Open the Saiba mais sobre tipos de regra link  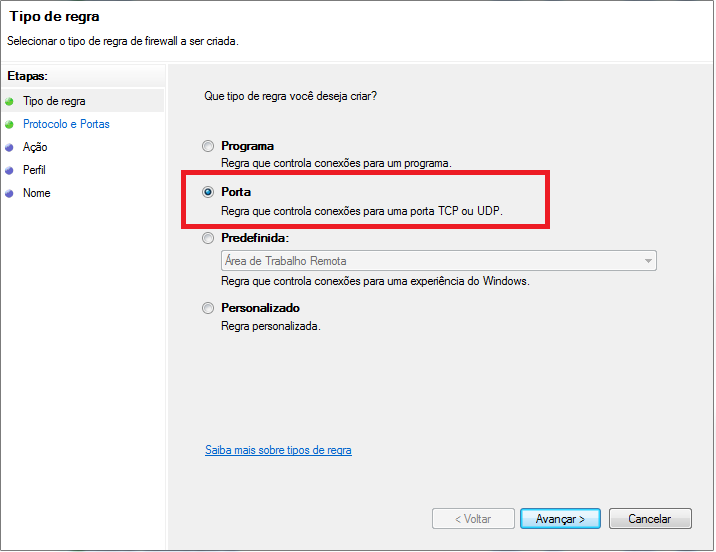pyautogui.click(x=278, y=450)
